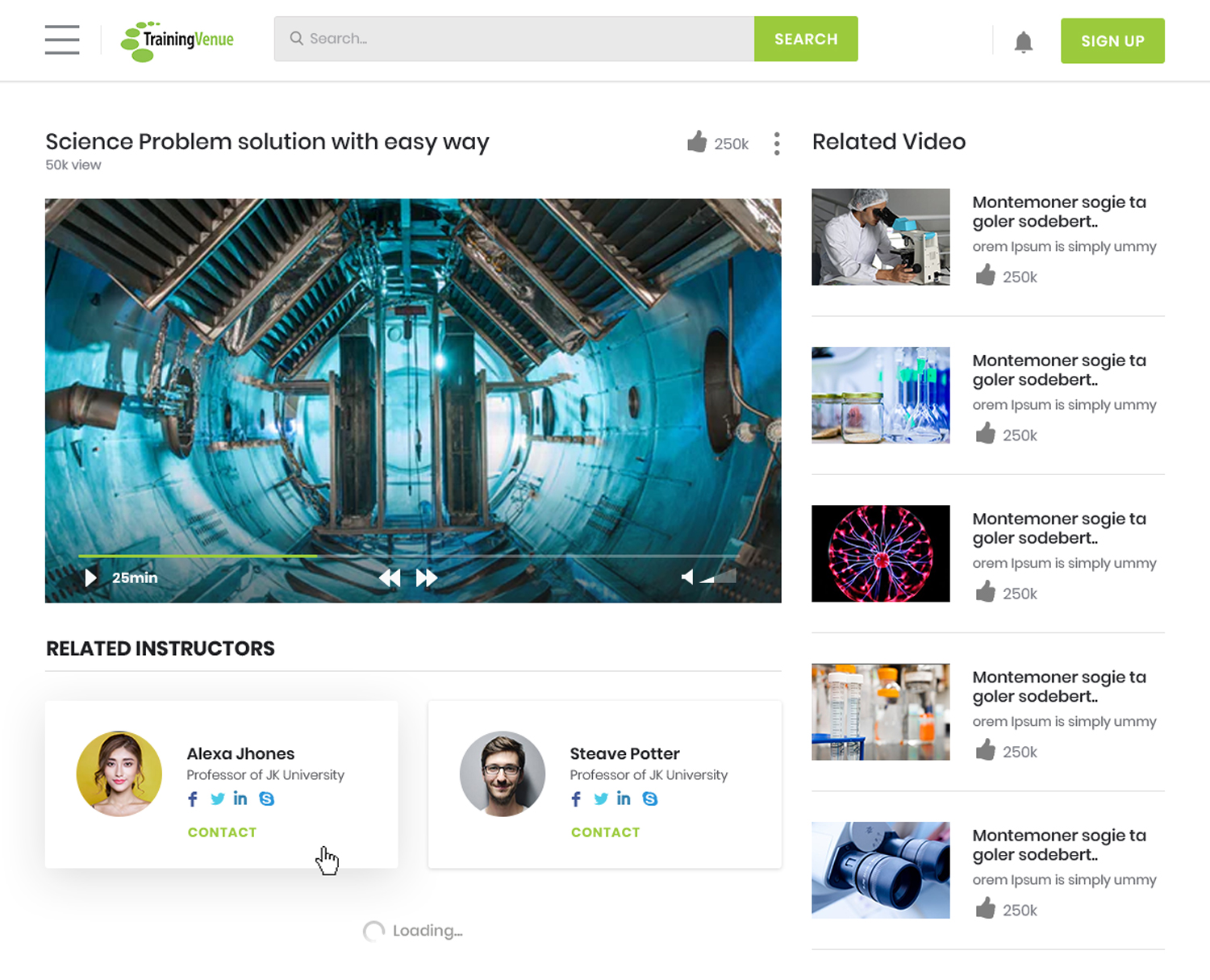Open Alexa Jhones' Facebook profile
Screen dimensions: 1210x980
point(193,799)
